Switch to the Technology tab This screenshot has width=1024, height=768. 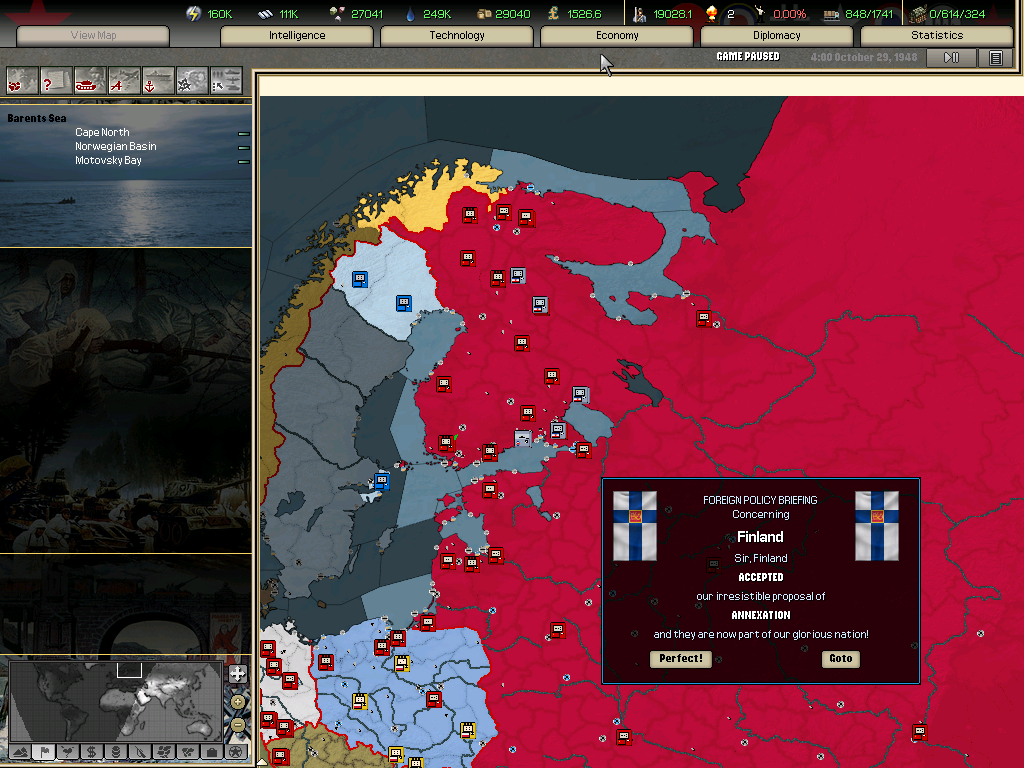(457, 36)
